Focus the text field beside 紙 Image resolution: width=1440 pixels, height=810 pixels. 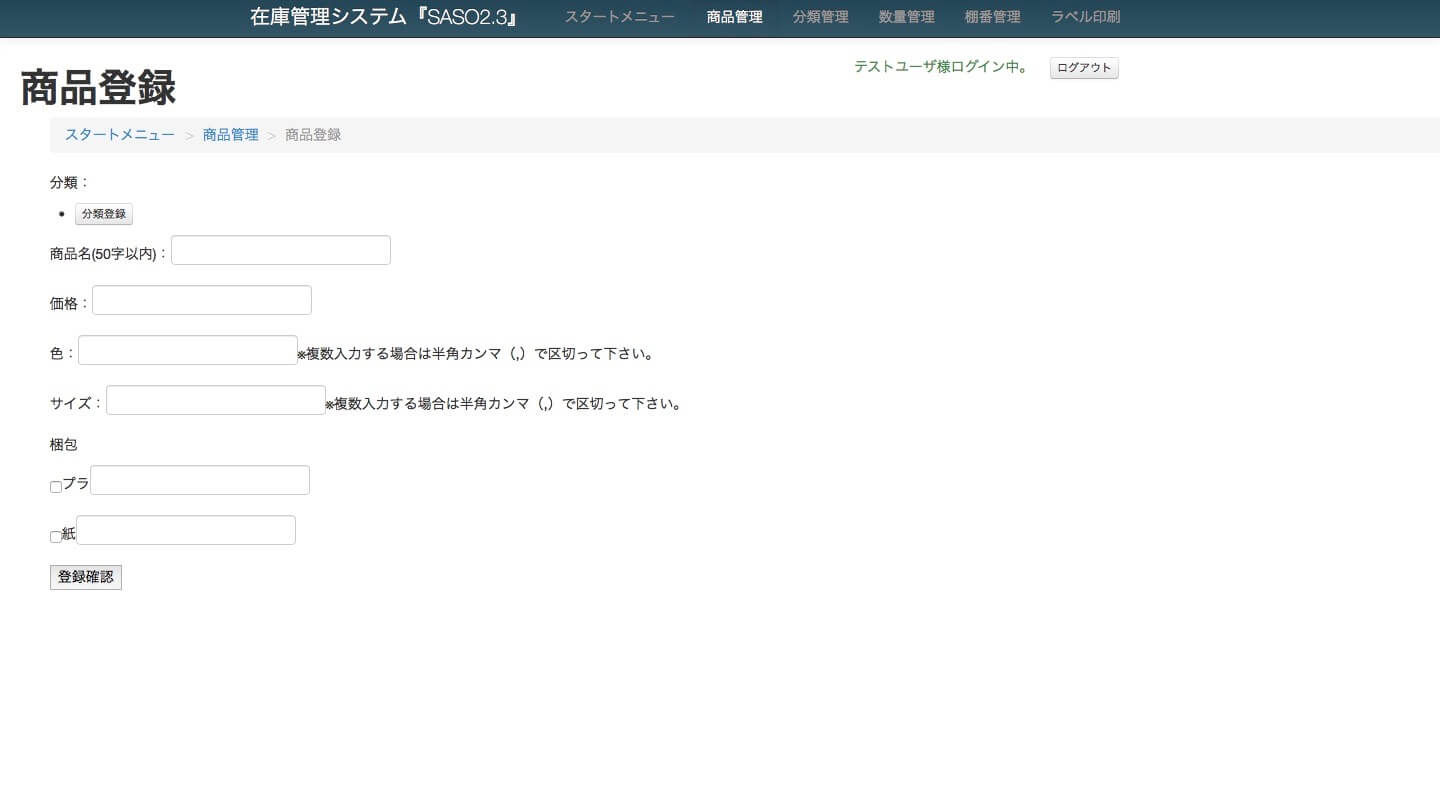(x=186, y=530)
